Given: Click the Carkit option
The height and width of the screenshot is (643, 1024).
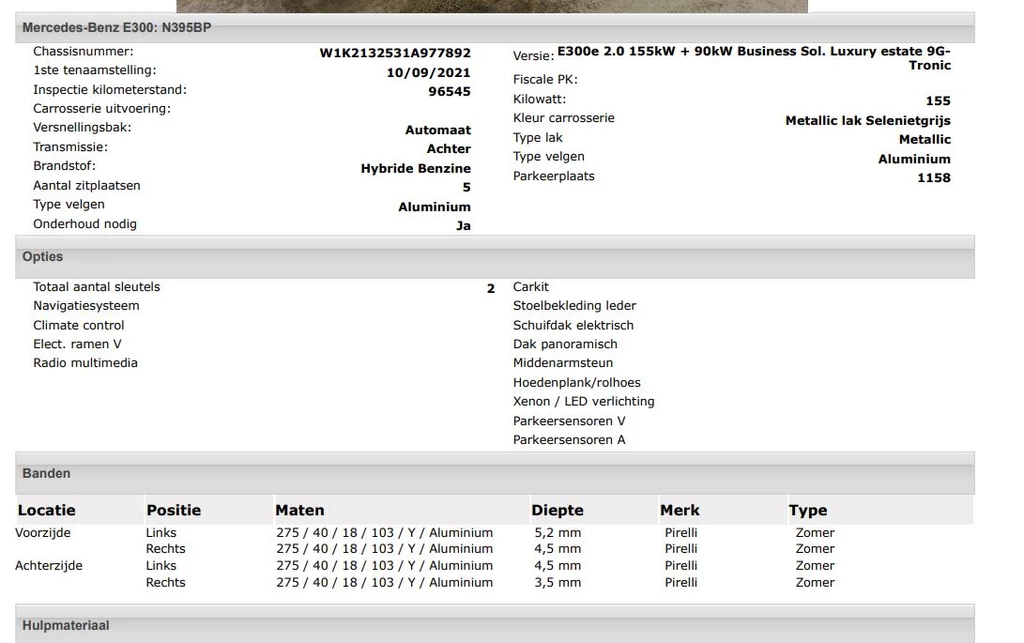Looking at the screenshot, I should [x=530, y=287].
